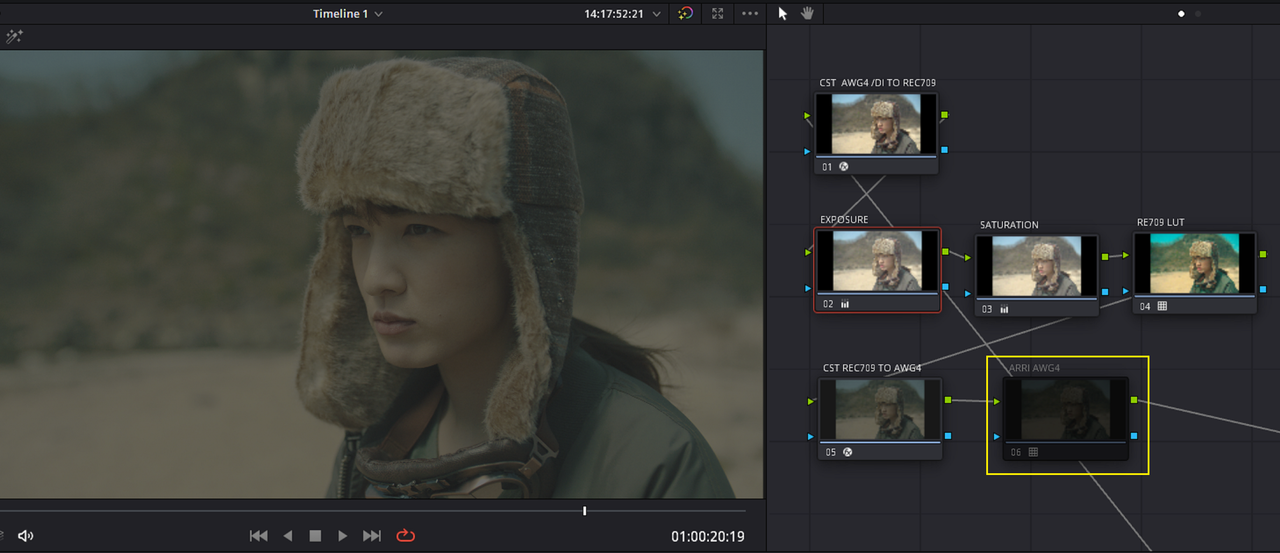The height and width of the screenshot is (553, 1280).
Task: Toggle bypass color grades and effects icon
Action: [685, 14]
